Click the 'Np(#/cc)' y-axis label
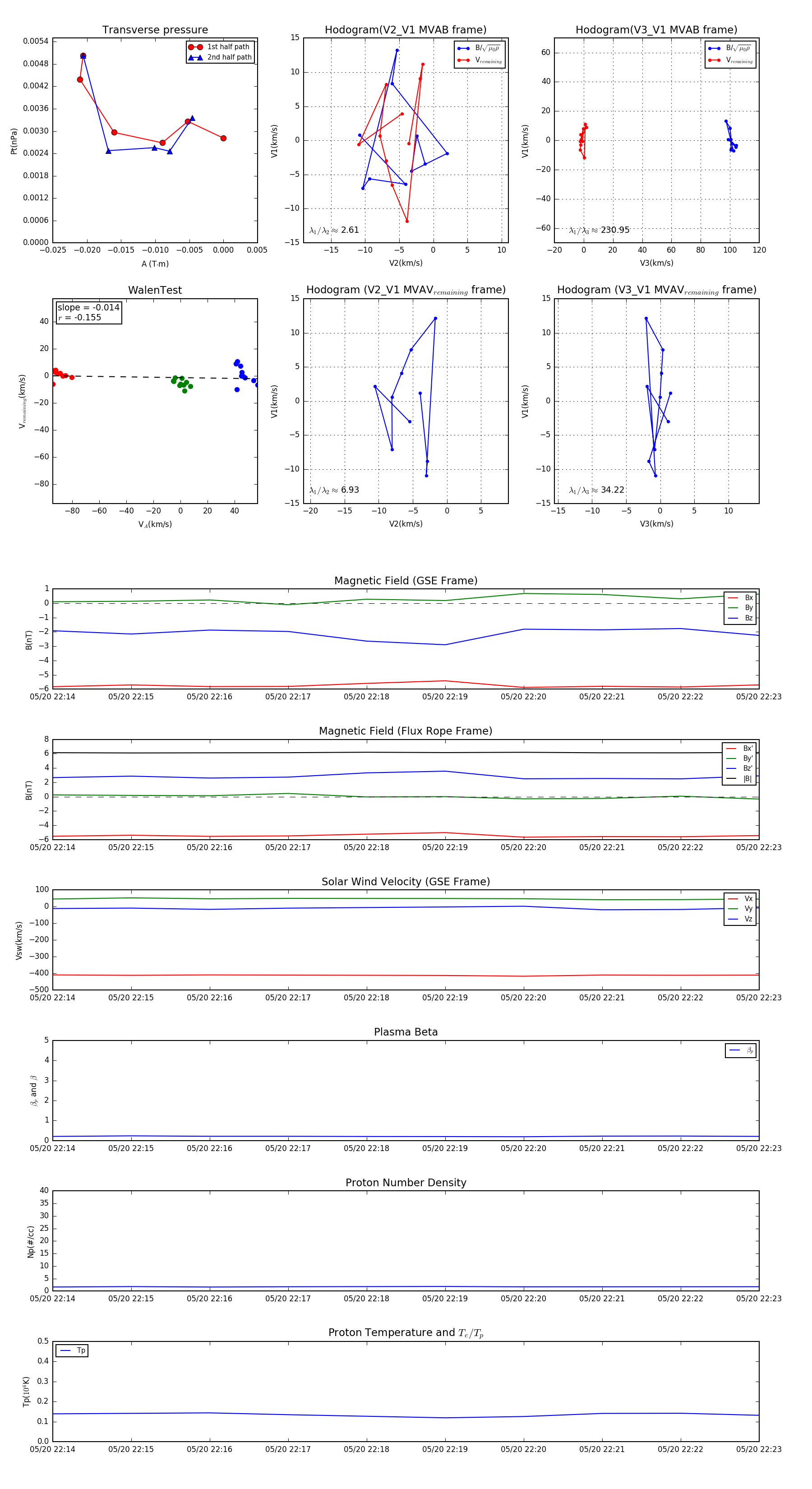The height and width of the screenshot is (1489, 812). tap(31, 1242)
